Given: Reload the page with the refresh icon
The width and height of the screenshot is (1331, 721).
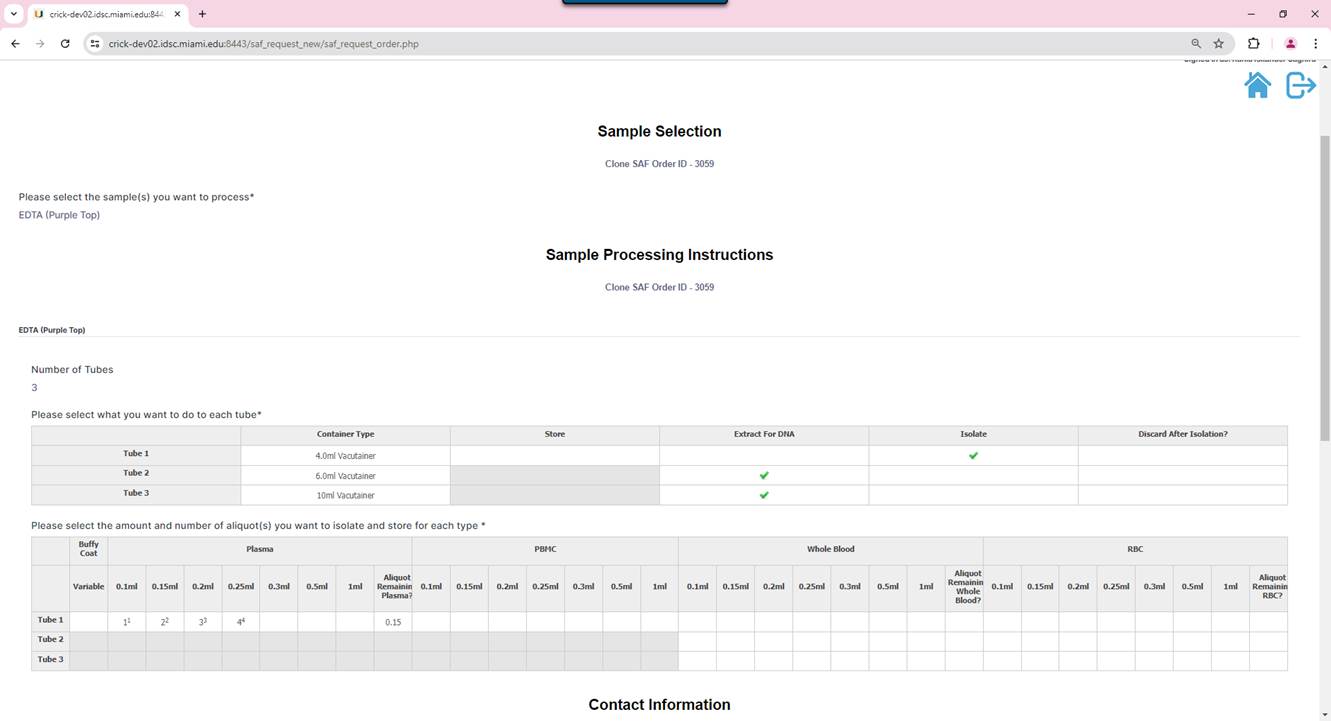Looking at the screenshot, I should click(65, 44).
